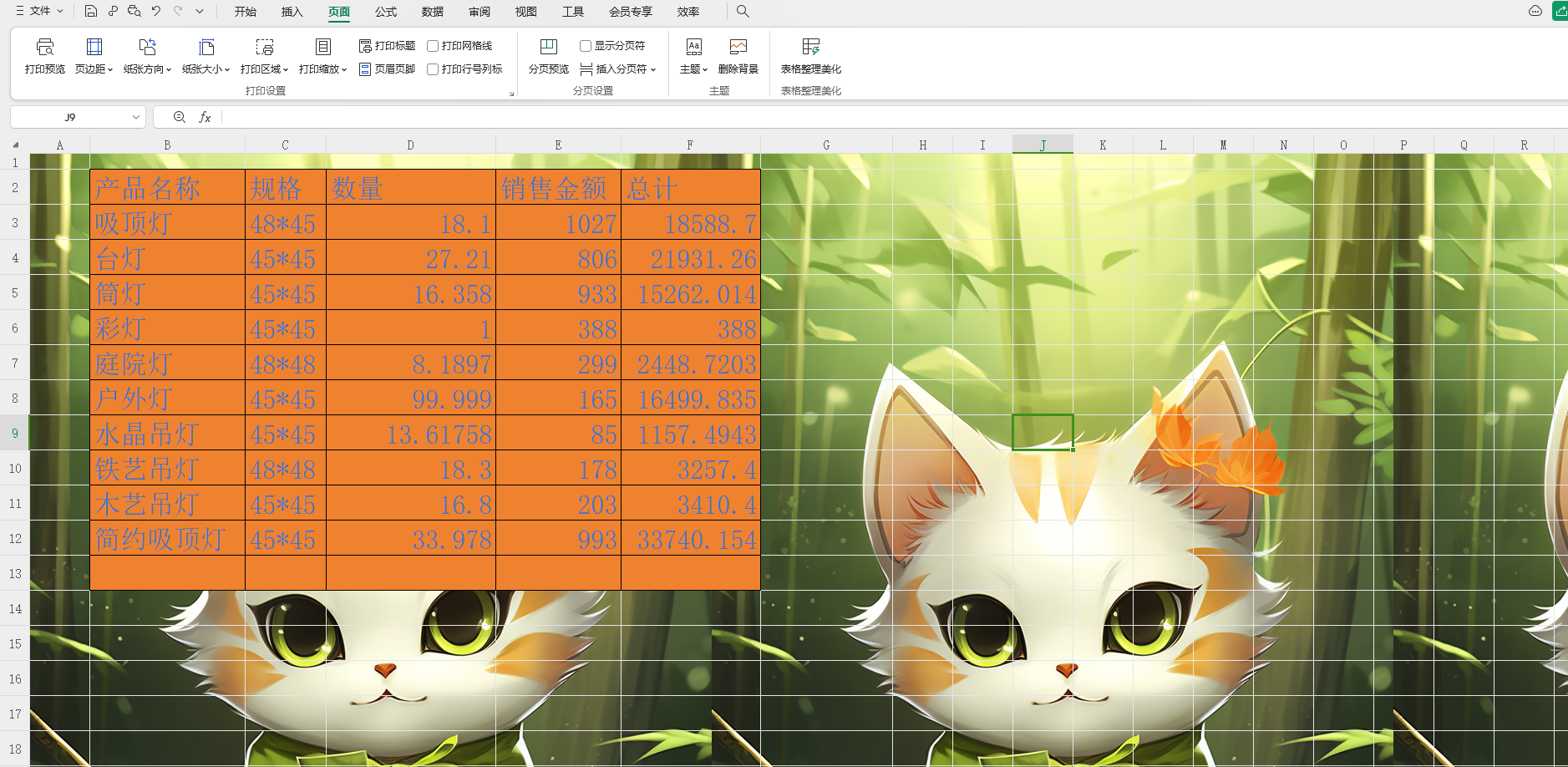Select cell with total 33740.154
The height and width of the screenshot is (767, 1568).
(x=690, y=539)
